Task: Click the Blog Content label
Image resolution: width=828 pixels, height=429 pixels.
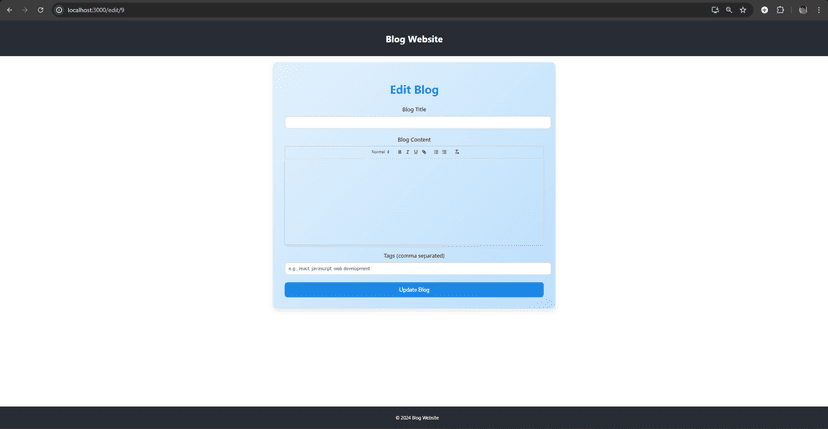Action: (414, 140)
